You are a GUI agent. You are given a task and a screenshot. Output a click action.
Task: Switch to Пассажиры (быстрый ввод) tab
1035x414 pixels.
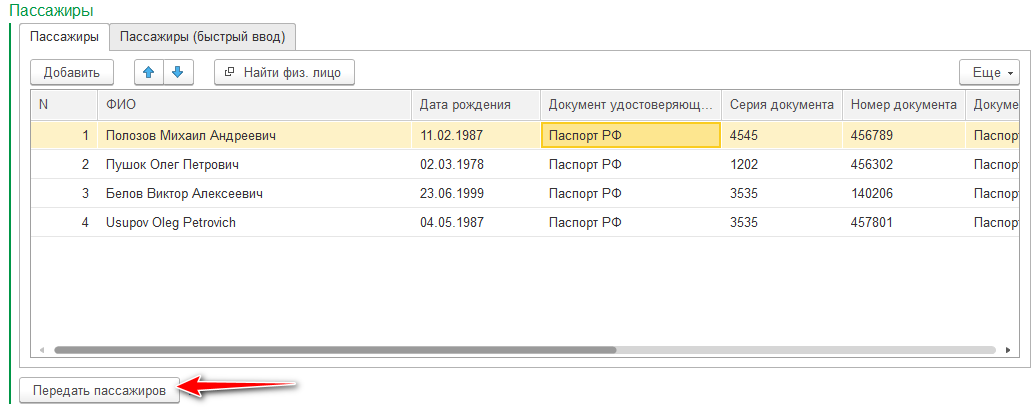coord(203,37)
